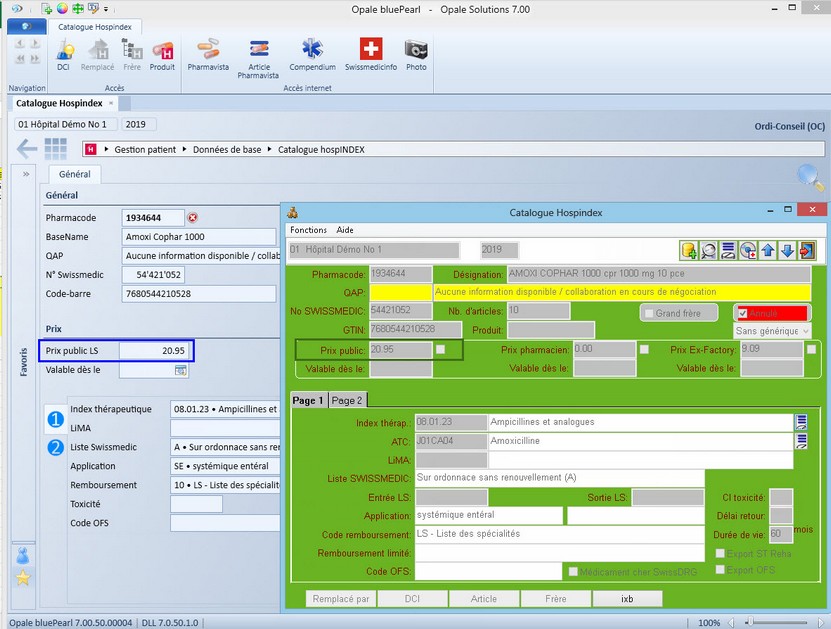This screenshot has width=831, height=629.
Task: Click the Frère hierarchy ribbon icon
Action: (x=132, y=55)
